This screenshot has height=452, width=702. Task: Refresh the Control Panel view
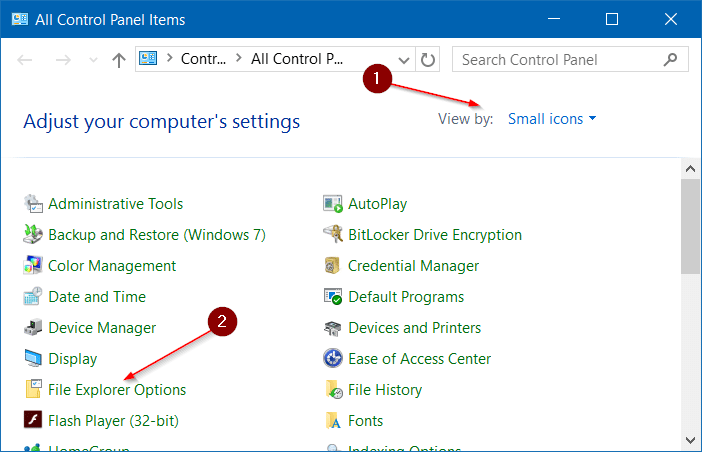point(428,59)
